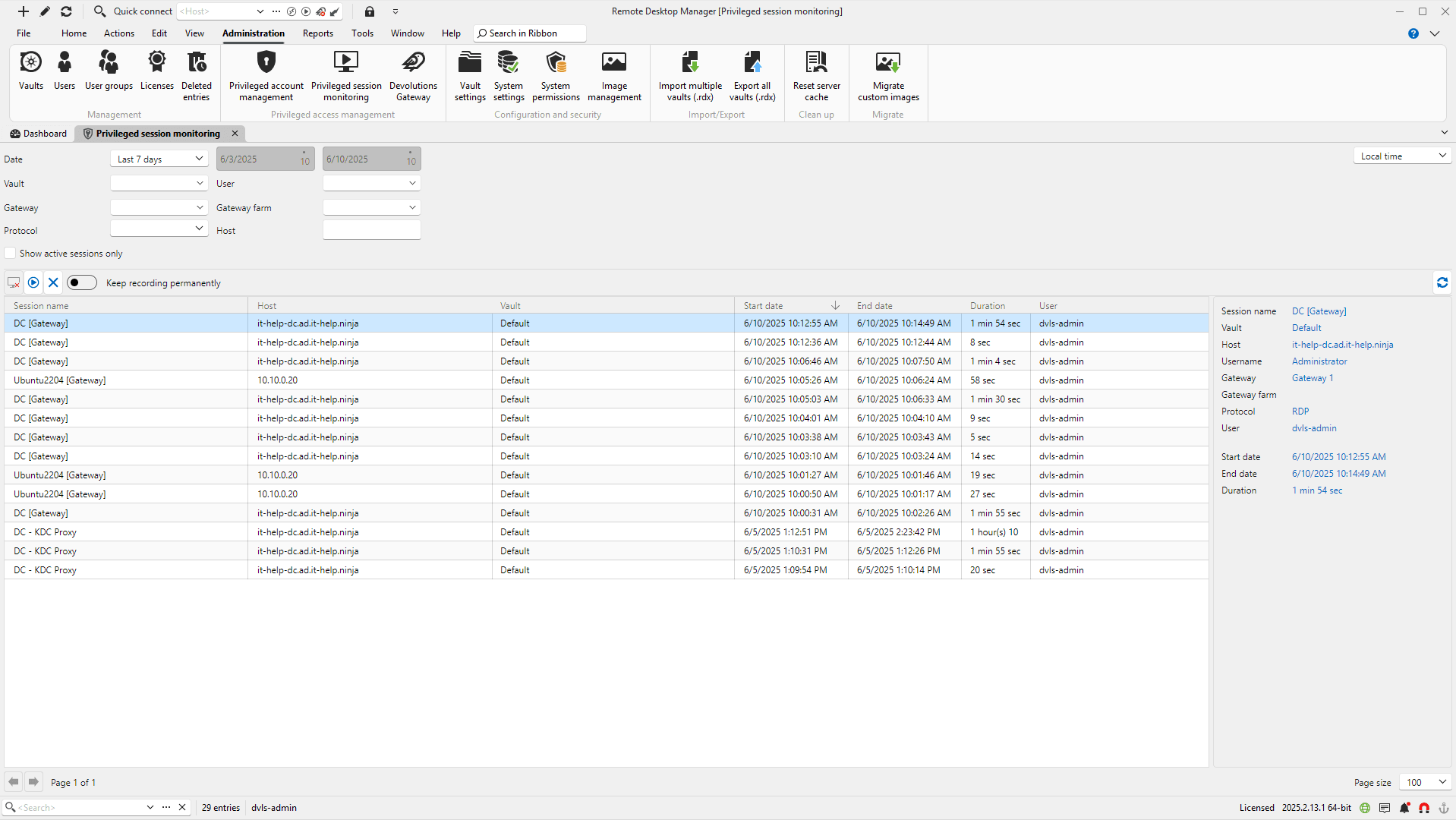This screenshot has width=1456, height=820.
Task: Change the Page size dropdown
Action: tap(1423, 782)
